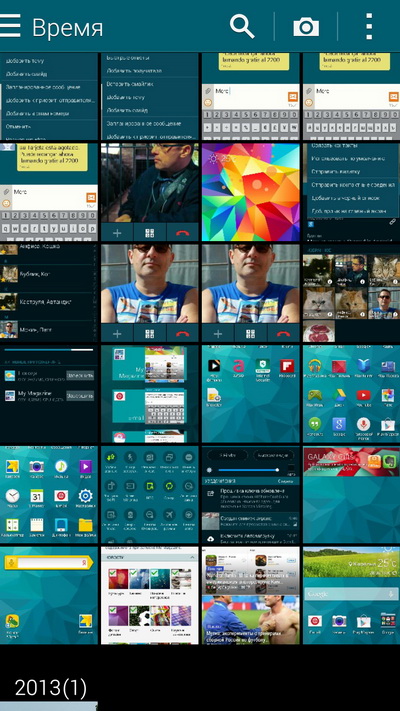Open the hamburger navigation drawer
The width and height of the screenshot is (400, 711).
[x=10, y=26]
